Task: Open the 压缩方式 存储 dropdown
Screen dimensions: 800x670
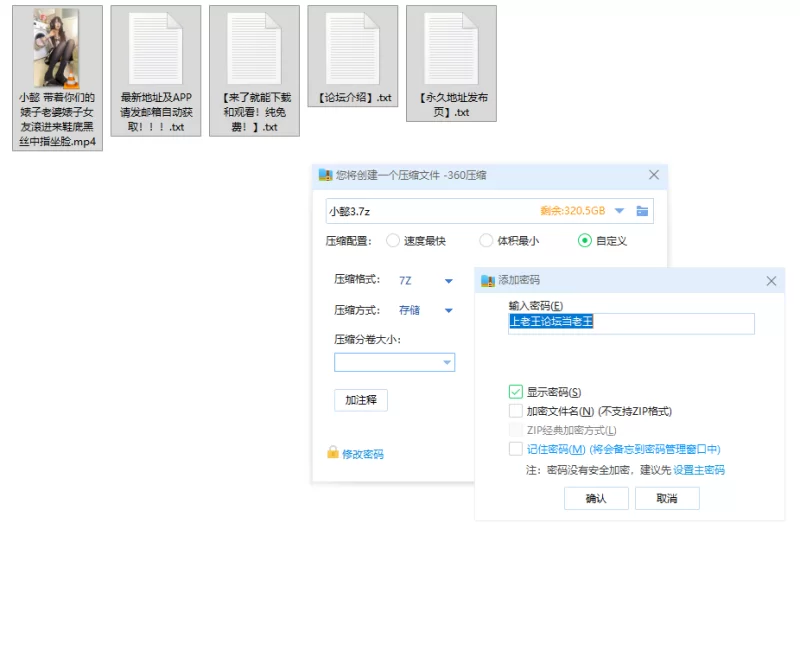Action: [426, 310]
